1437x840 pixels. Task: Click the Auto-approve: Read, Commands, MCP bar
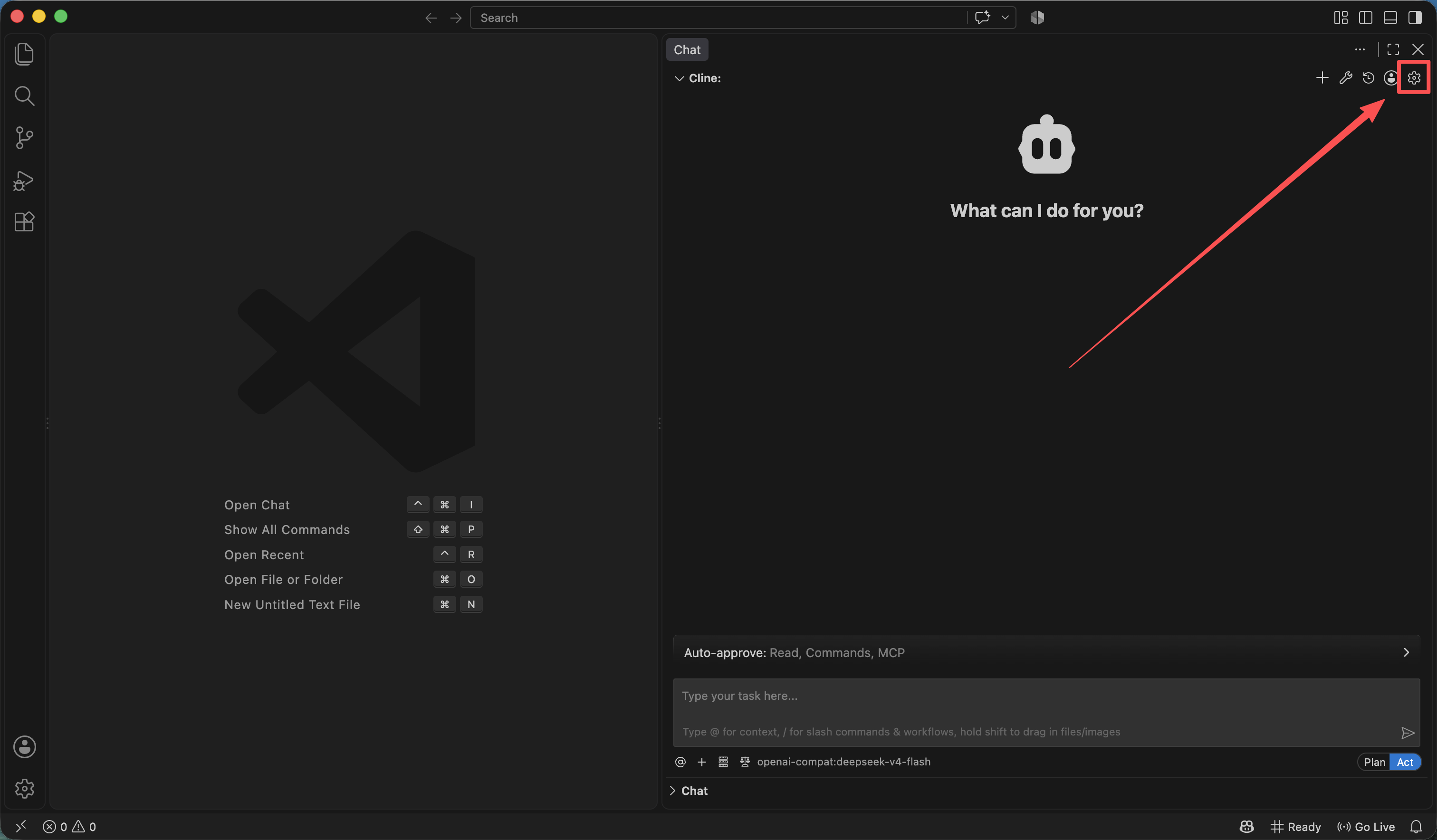pos(1046,652)
